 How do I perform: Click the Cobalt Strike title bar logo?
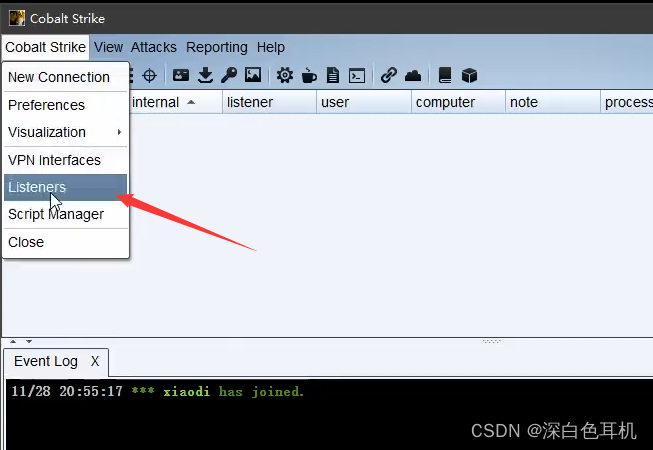tap(17, 18)
